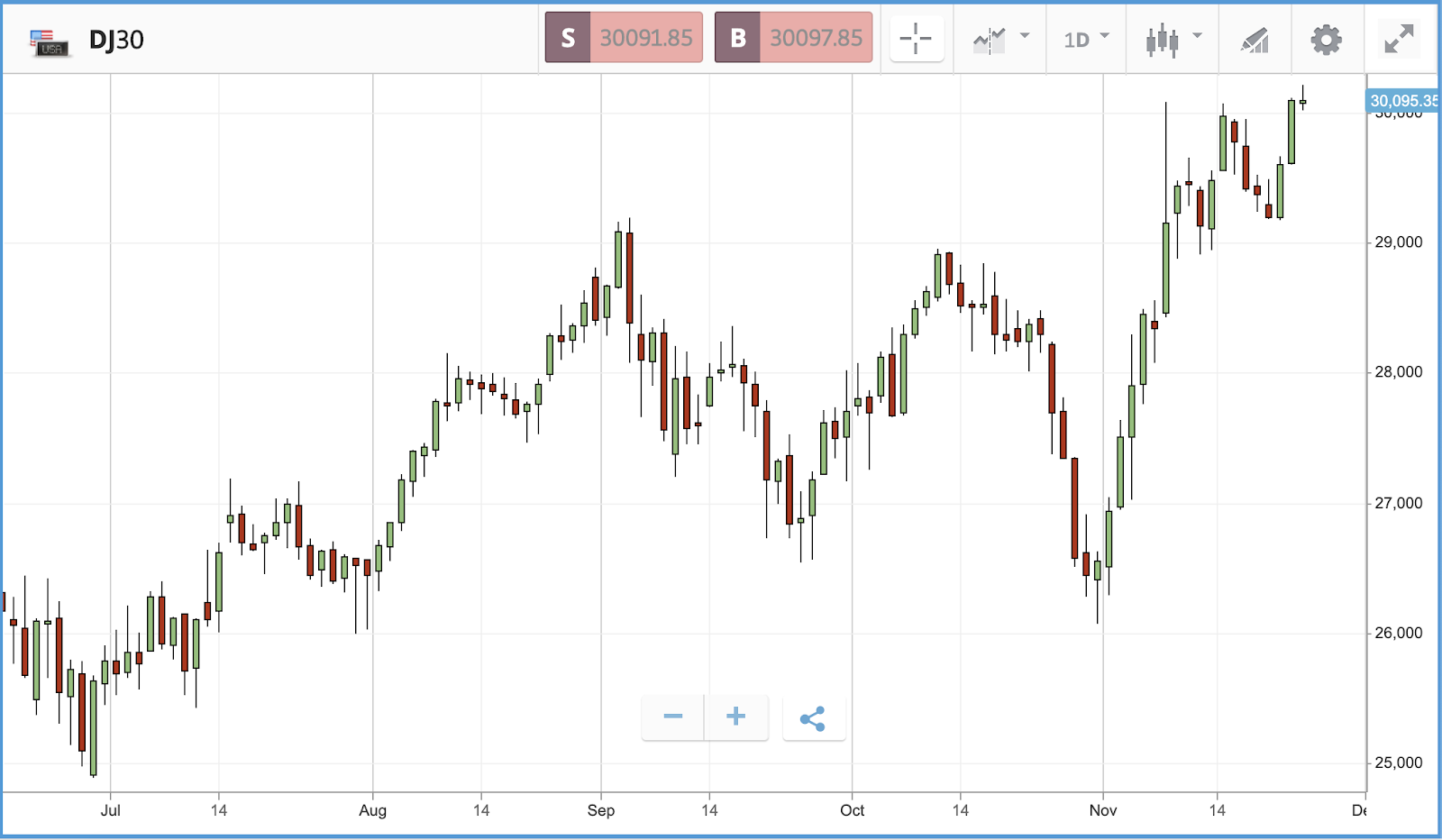Open the compare instruments chart icon
Image resolution: width=1442 pixels, height=840 pixels.
click(x=989, y=40)
